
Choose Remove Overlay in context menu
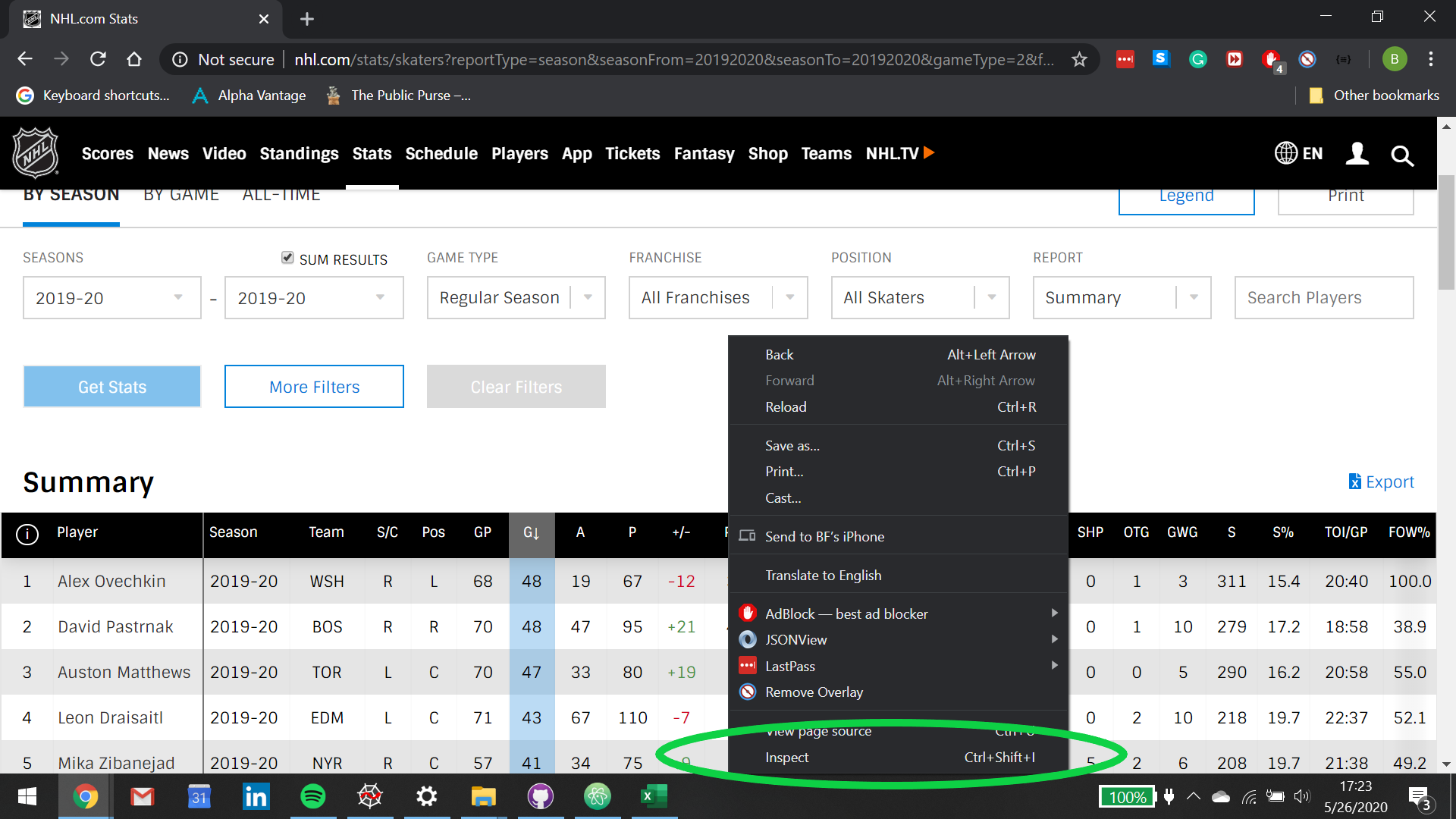pyautogui.click(x=898, y=692)
